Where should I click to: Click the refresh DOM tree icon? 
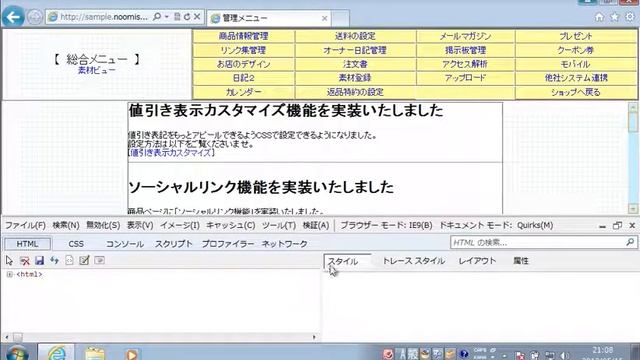[x=54, y=260]
